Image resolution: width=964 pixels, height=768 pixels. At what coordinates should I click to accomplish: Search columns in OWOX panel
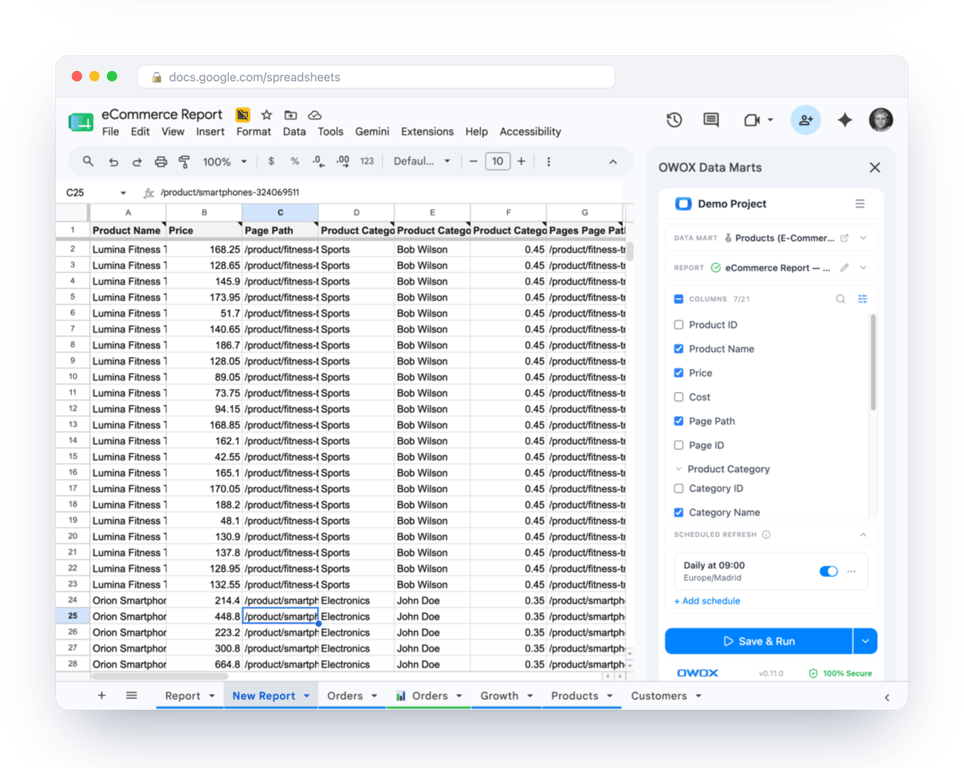pyautogui.click(x=840, y=299)
